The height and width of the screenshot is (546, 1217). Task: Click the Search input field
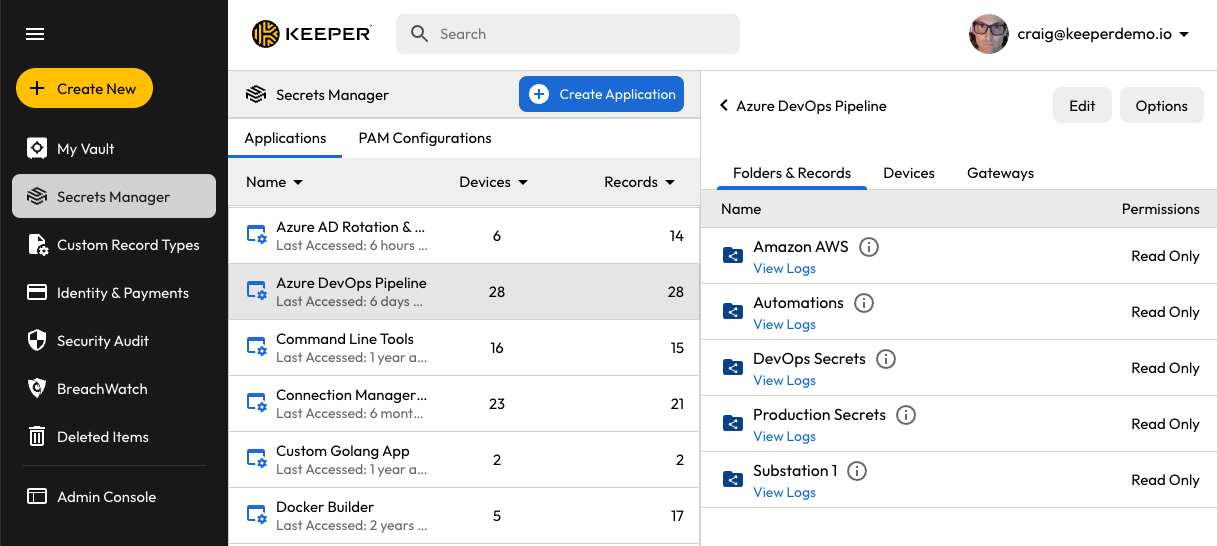click(x=568, y=34)
